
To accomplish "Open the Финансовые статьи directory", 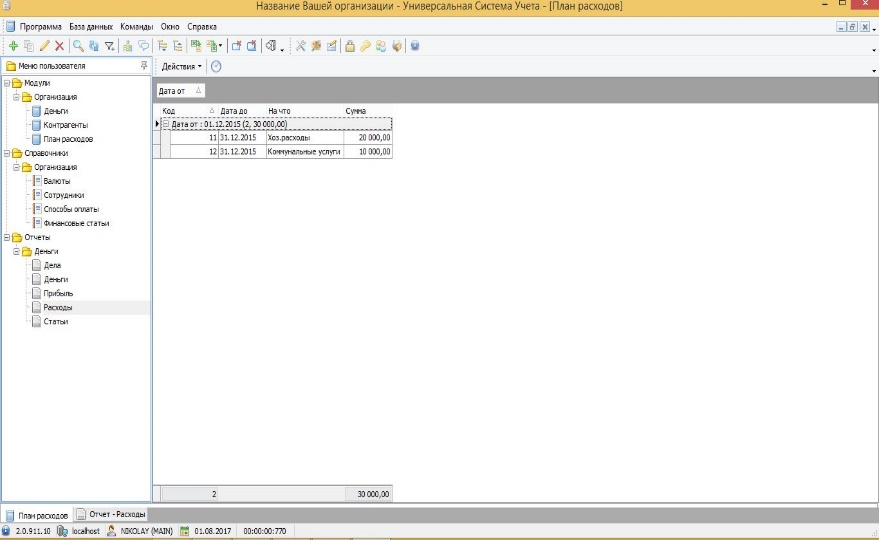I will [x=76, y=223].
